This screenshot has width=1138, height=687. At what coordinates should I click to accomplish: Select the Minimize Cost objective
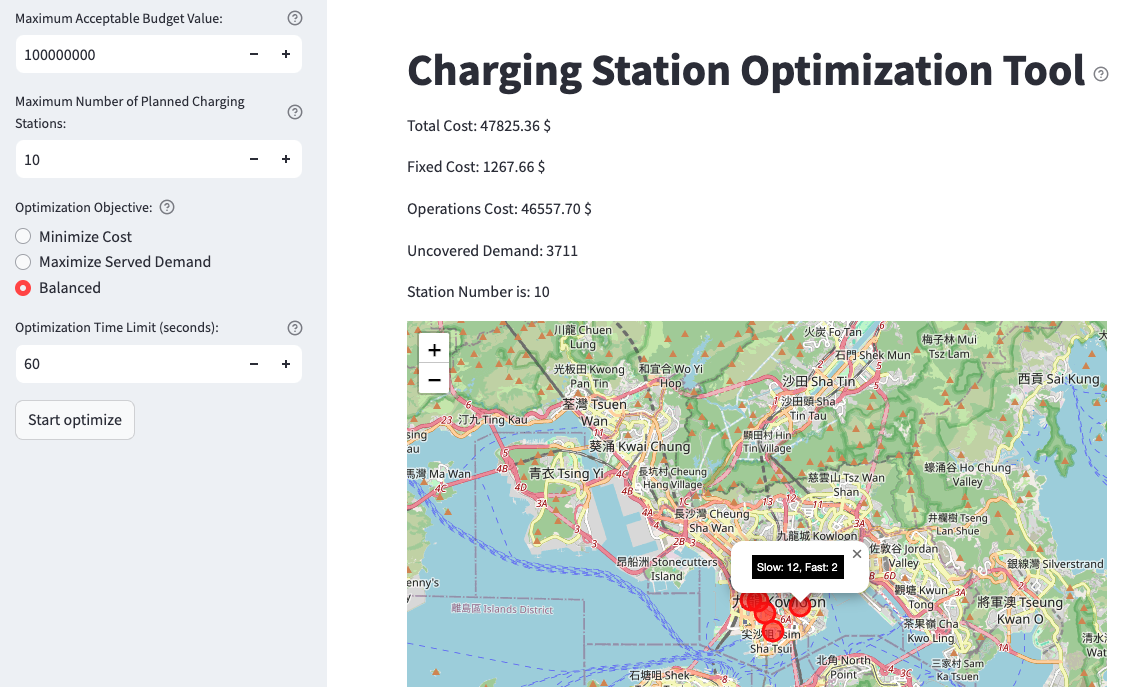click(73, 236)
